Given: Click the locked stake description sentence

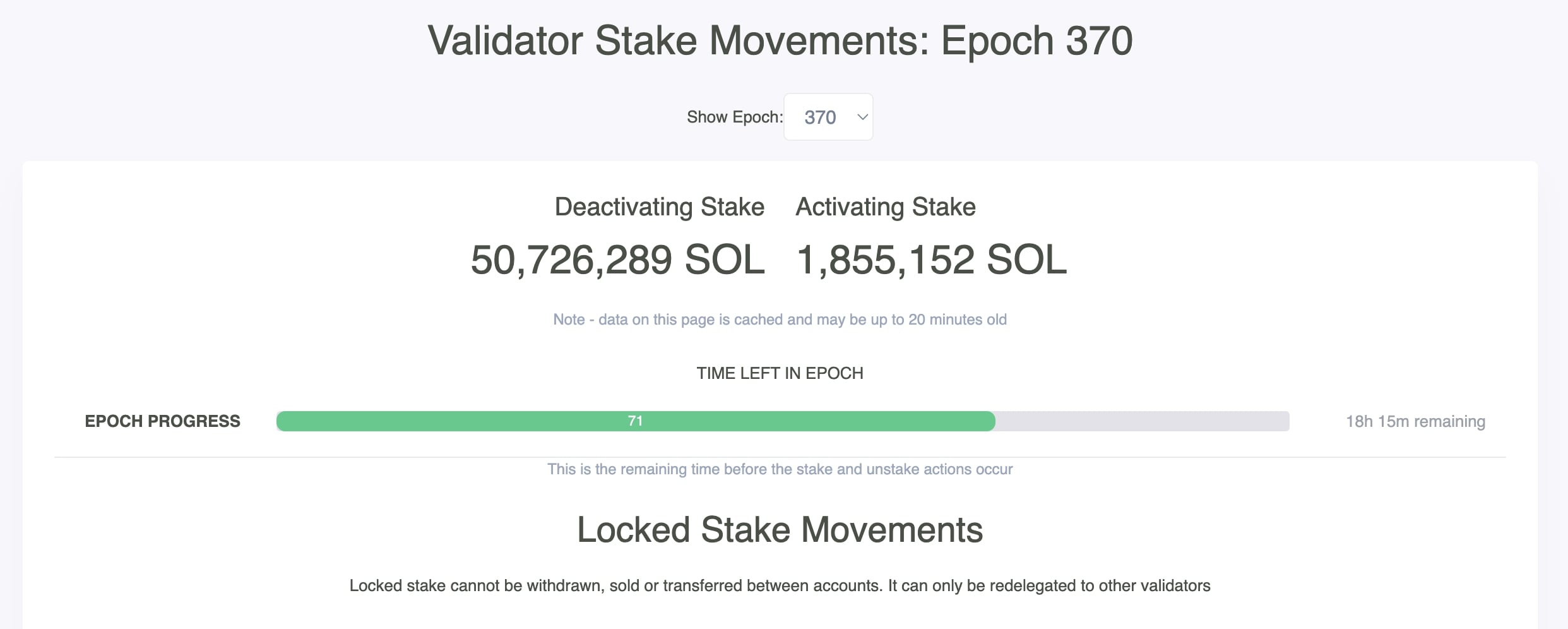Looking at the screenshot, I should 780,585.
